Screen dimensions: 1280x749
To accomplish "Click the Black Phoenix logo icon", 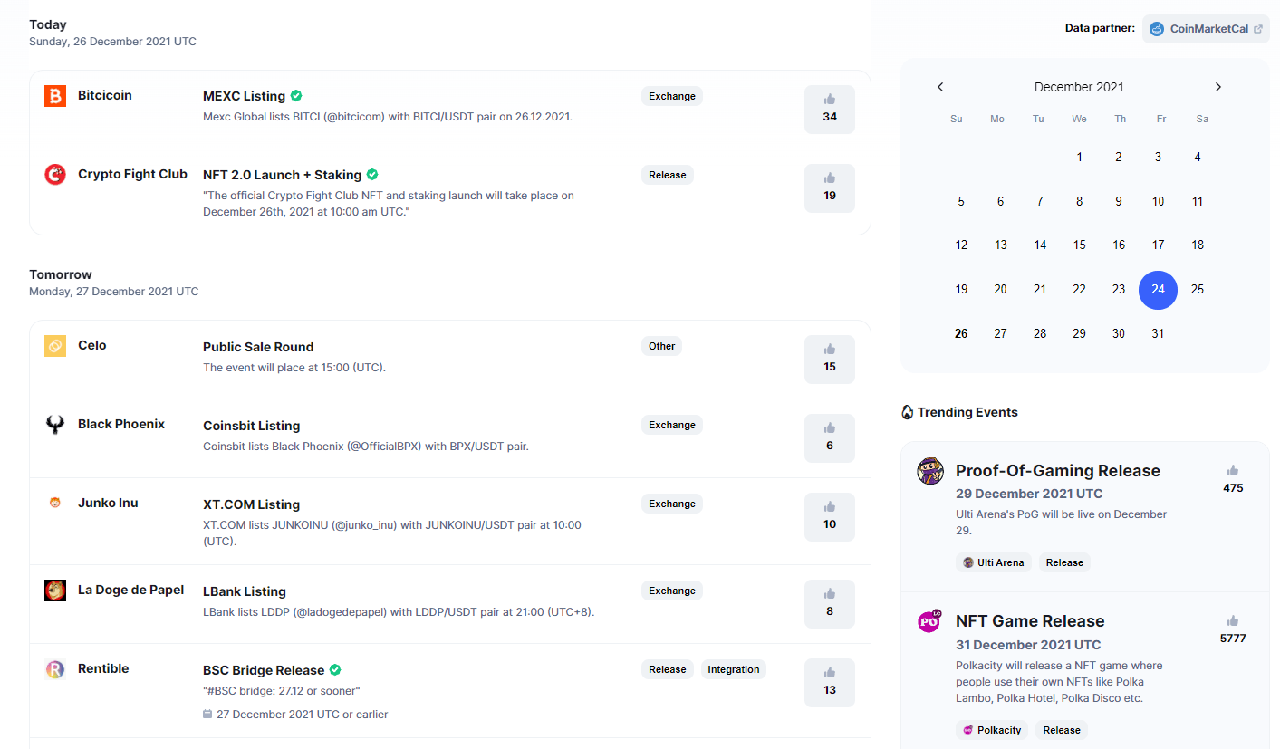I will click(x=54, y=423).
